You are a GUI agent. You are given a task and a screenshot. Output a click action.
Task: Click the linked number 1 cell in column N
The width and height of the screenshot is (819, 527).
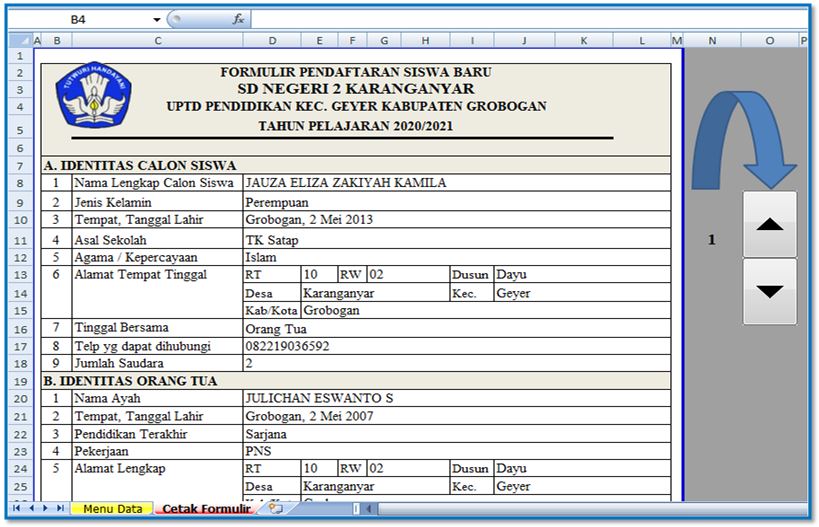tap(711, 240)
